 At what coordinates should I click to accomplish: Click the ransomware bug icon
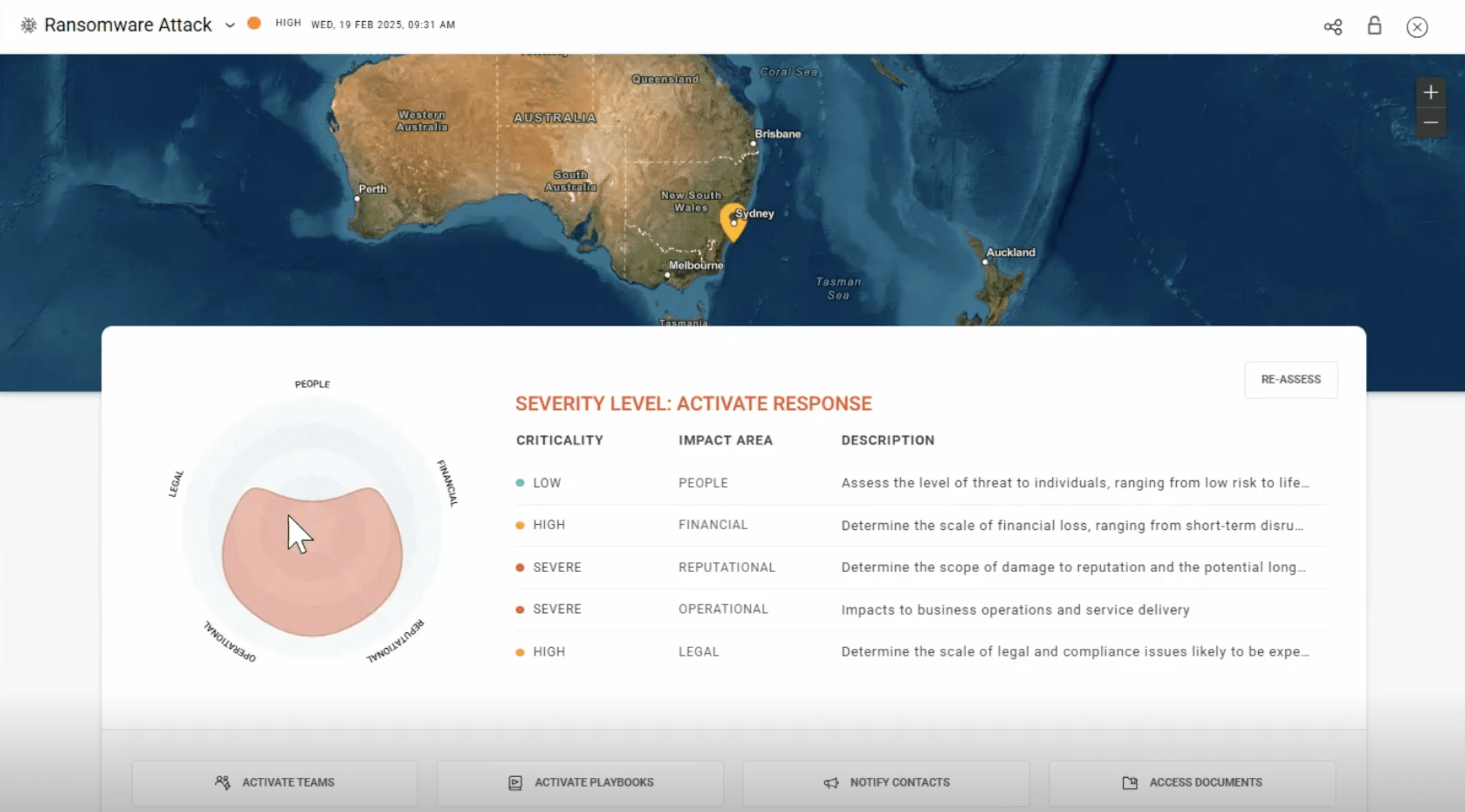pyautogui.click(x=28, y=25)
